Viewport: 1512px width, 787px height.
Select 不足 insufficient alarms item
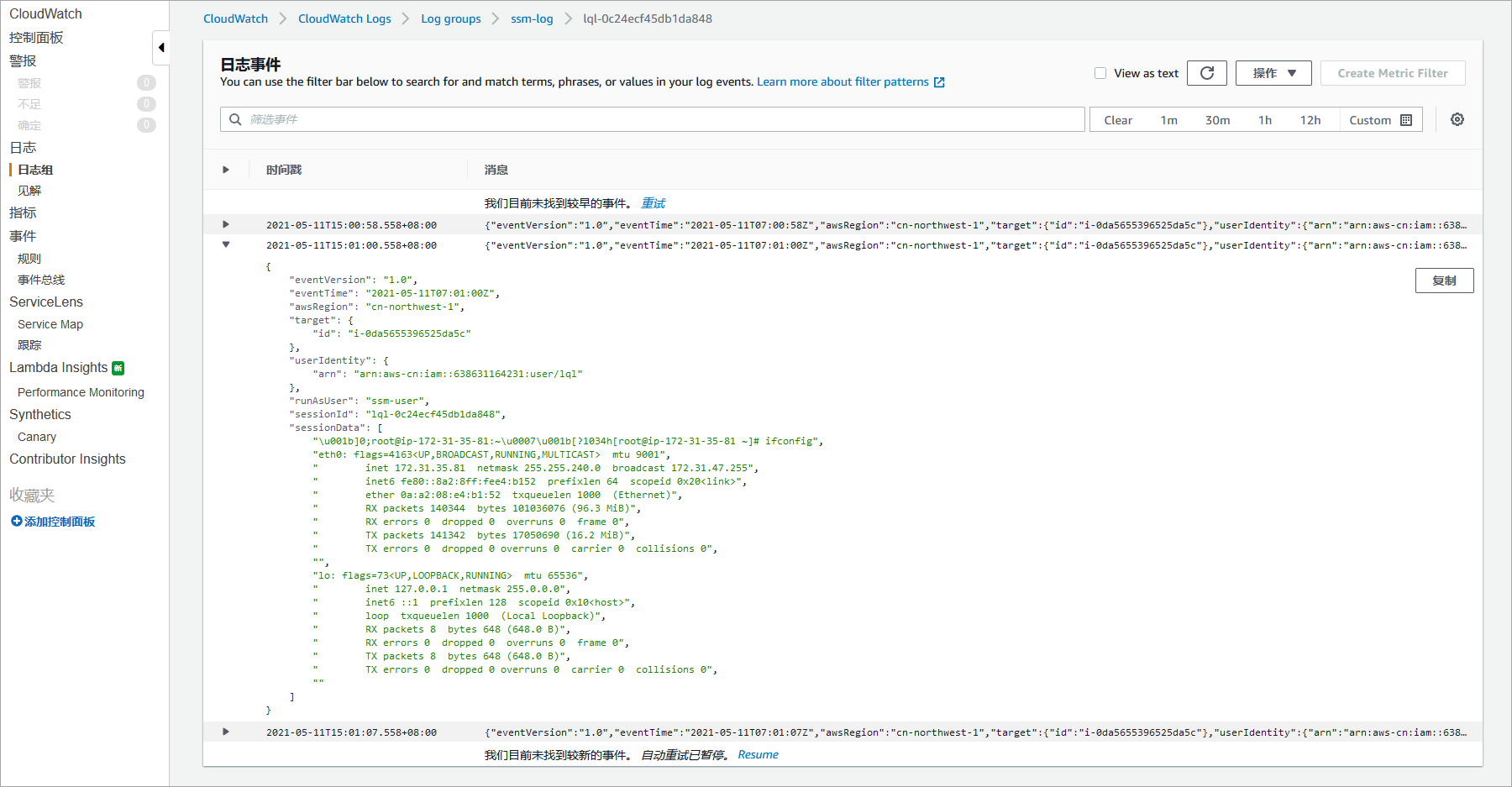(29, 104)
